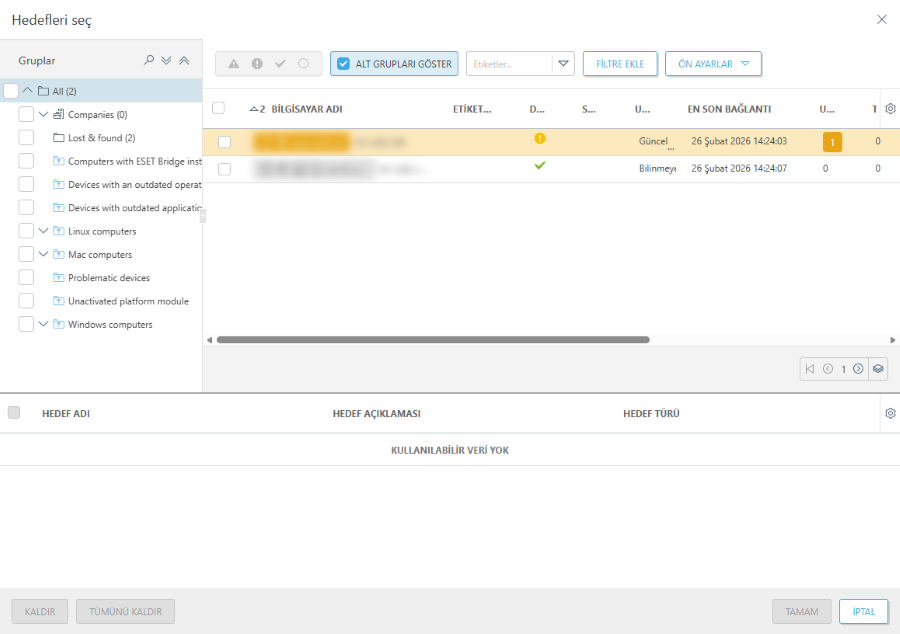Tick the HEDEF ADI header checkbox
Viewport: 900px width, 634px height.
tap(14, 413)
